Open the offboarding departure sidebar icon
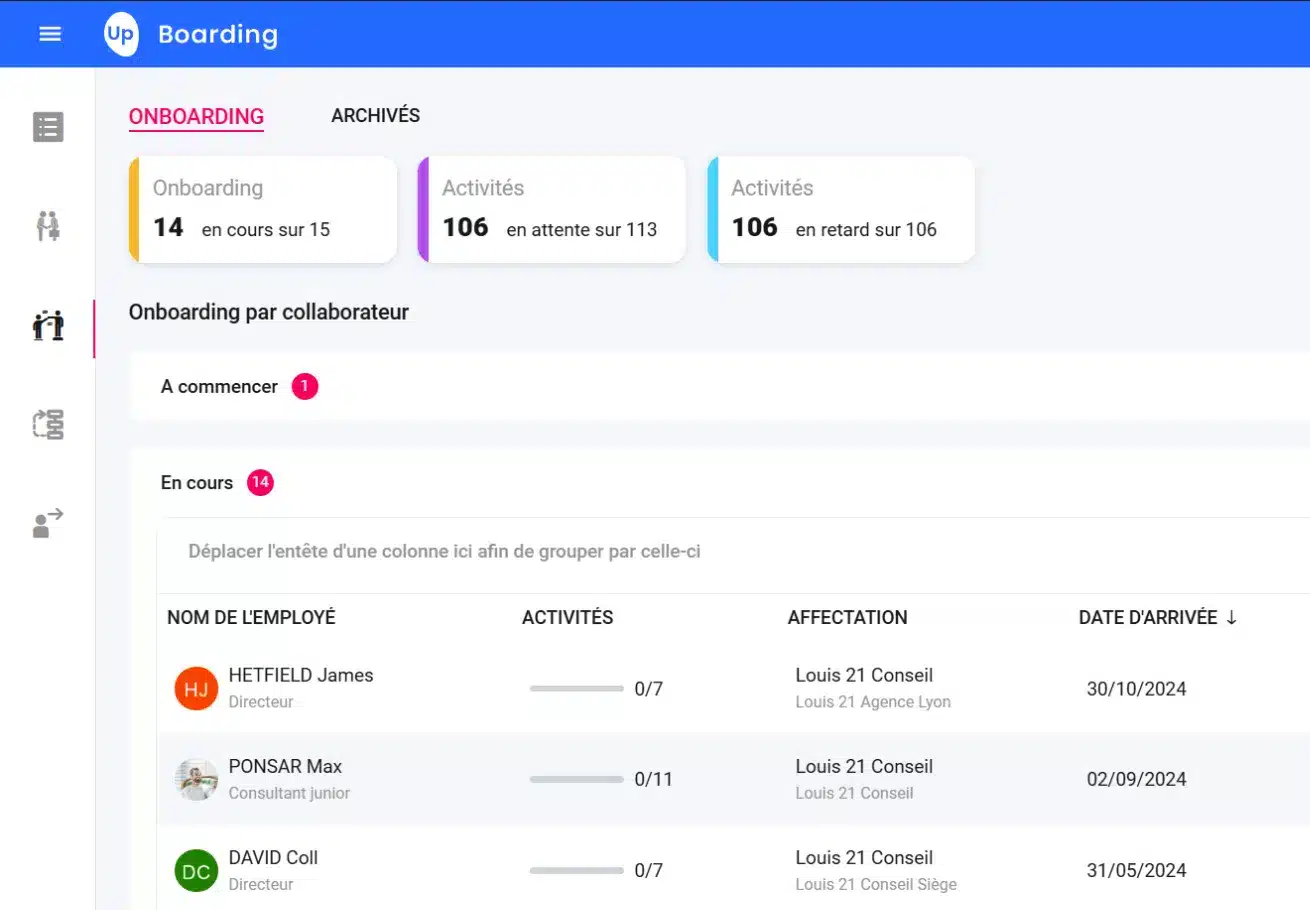The height and width of the screenshot is (910, 1310). click(47, 520)
